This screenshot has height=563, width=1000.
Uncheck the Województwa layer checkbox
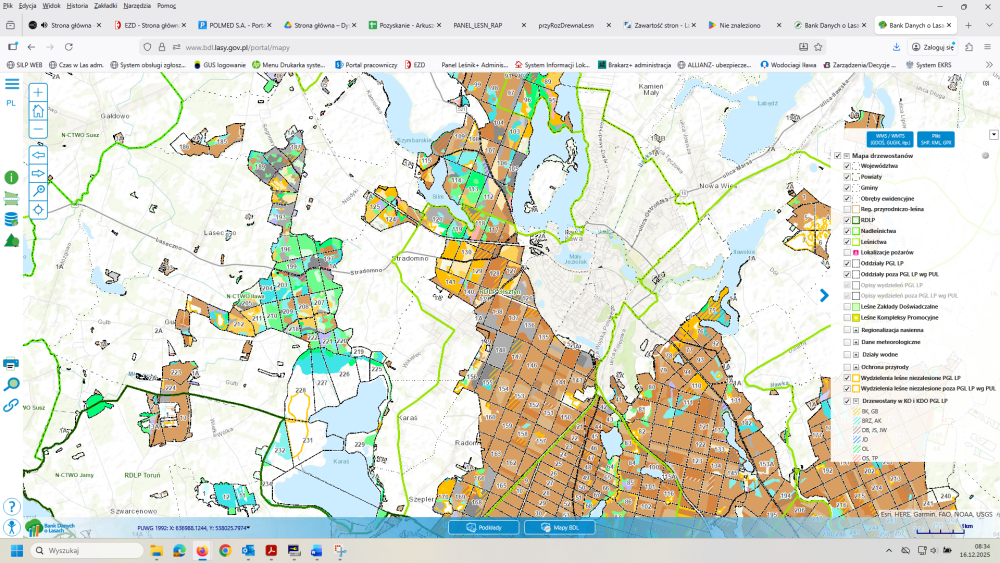pyautogui.click(x=848, y=166)
